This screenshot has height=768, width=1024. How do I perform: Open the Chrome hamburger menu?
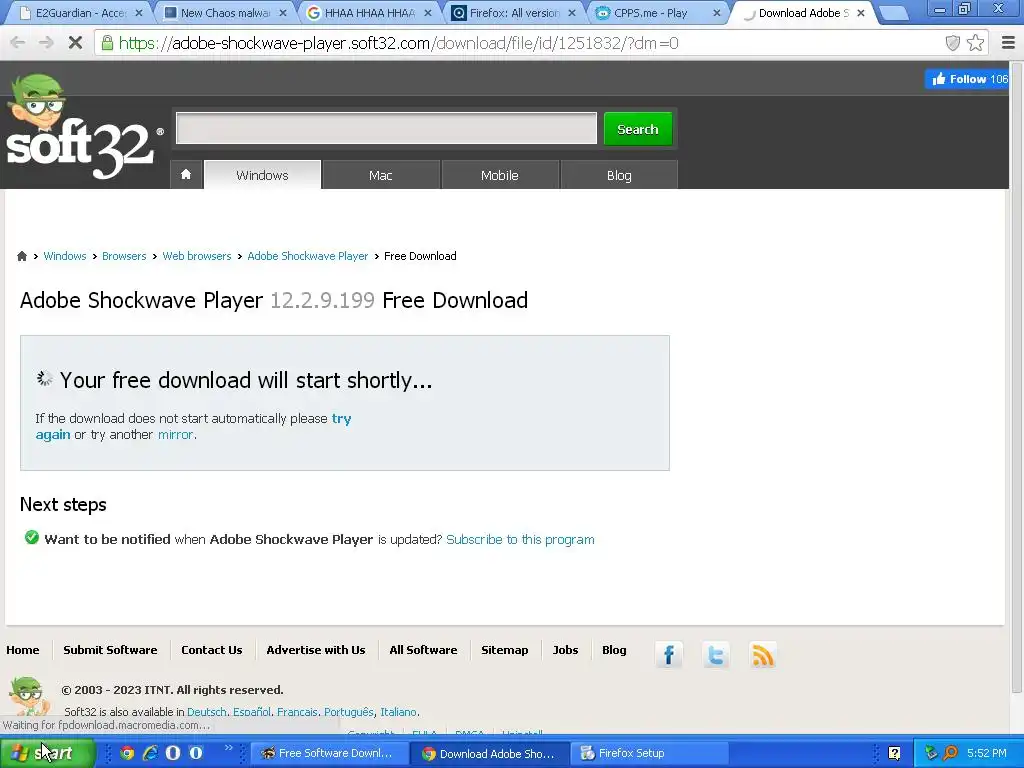tap(1008, 43)
